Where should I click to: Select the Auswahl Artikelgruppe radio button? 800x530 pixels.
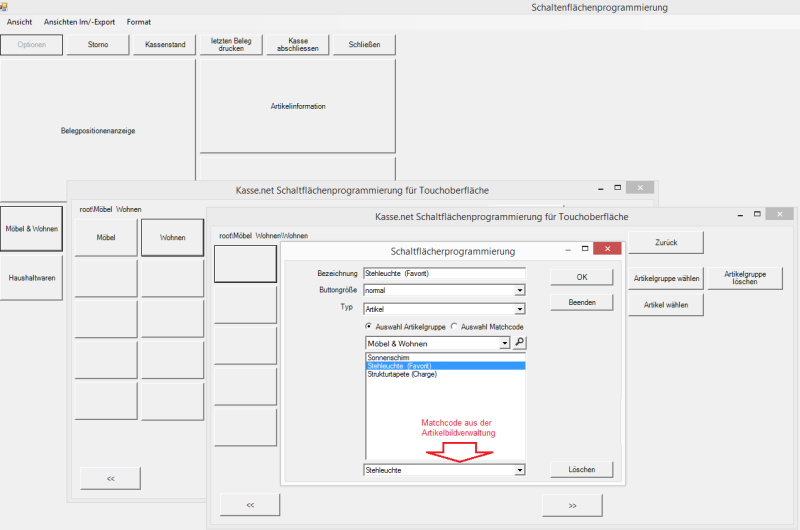click(x=369, y=326)
